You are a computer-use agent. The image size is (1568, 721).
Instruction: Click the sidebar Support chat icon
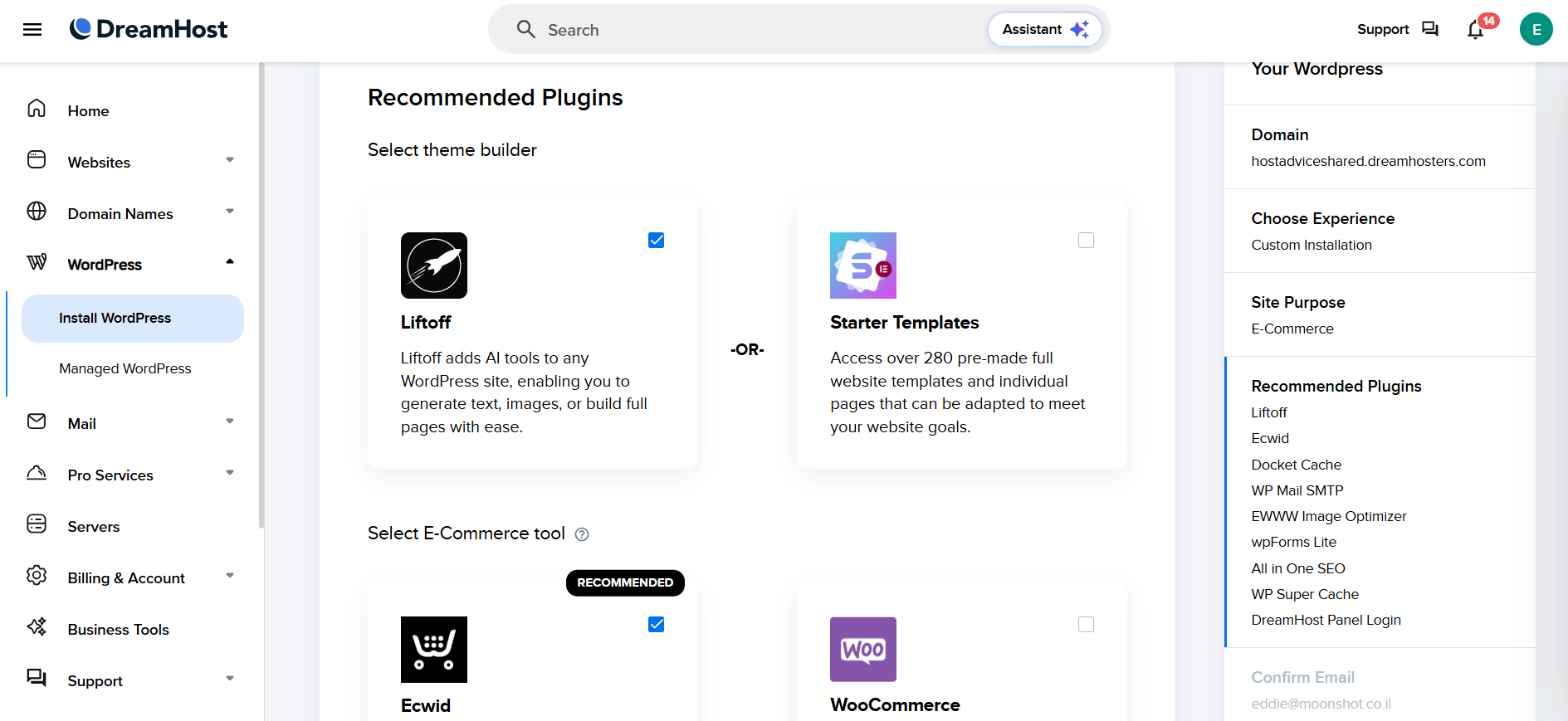tap(37, 678)
